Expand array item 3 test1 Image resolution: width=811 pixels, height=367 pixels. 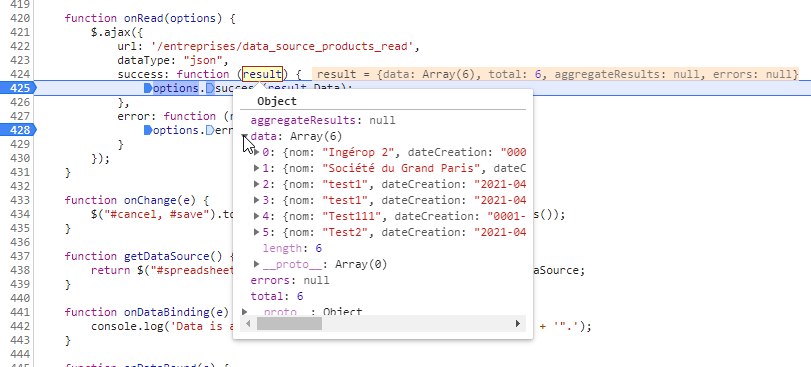coord(257,201)
